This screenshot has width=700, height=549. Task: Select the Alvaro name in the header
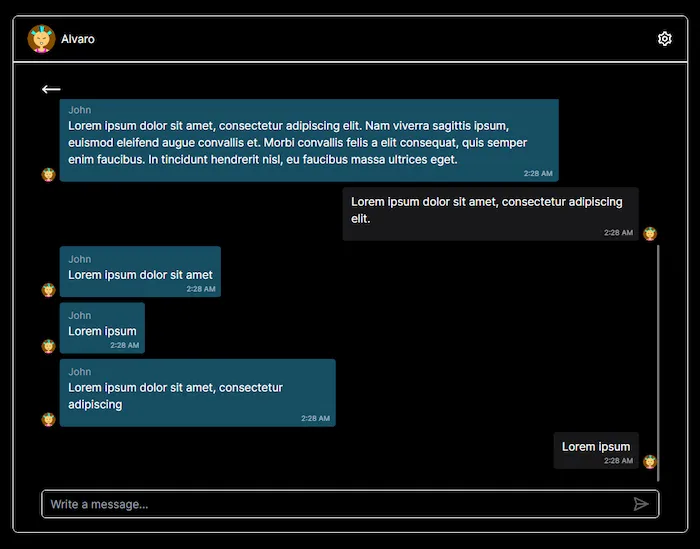click(78, 39)
